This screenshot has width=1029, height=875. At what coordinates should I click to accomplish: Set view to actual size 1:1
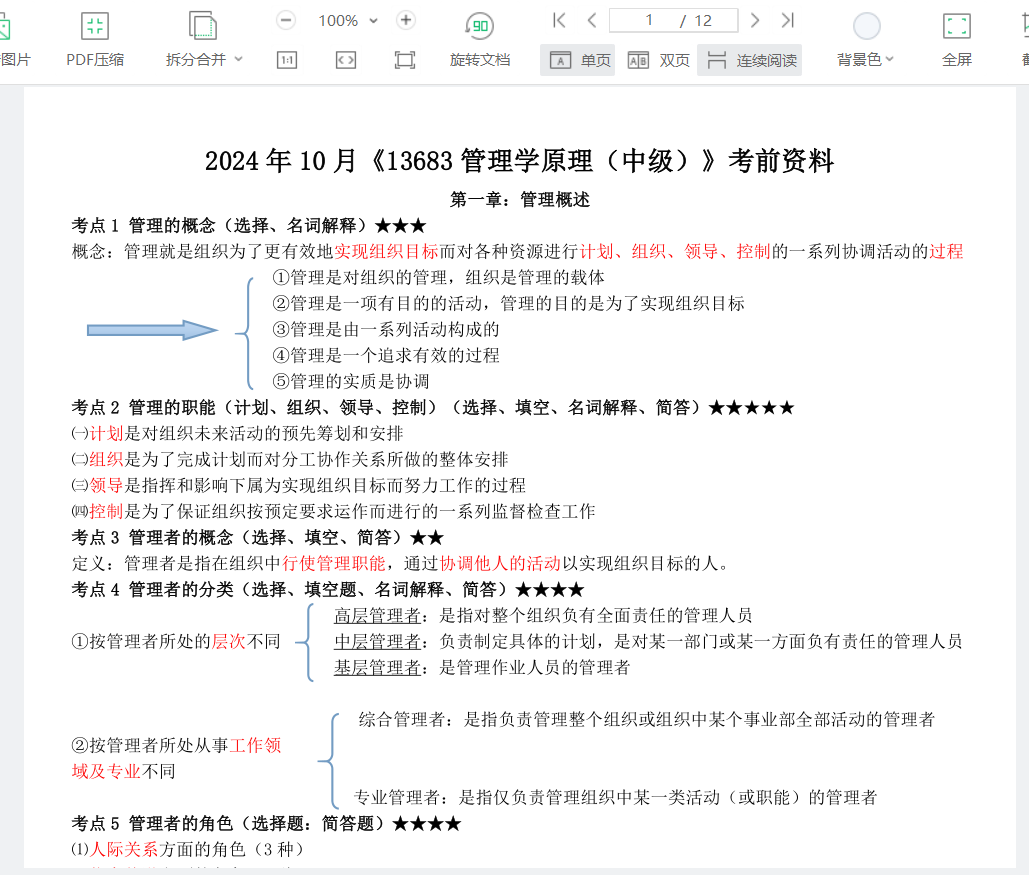287,60
